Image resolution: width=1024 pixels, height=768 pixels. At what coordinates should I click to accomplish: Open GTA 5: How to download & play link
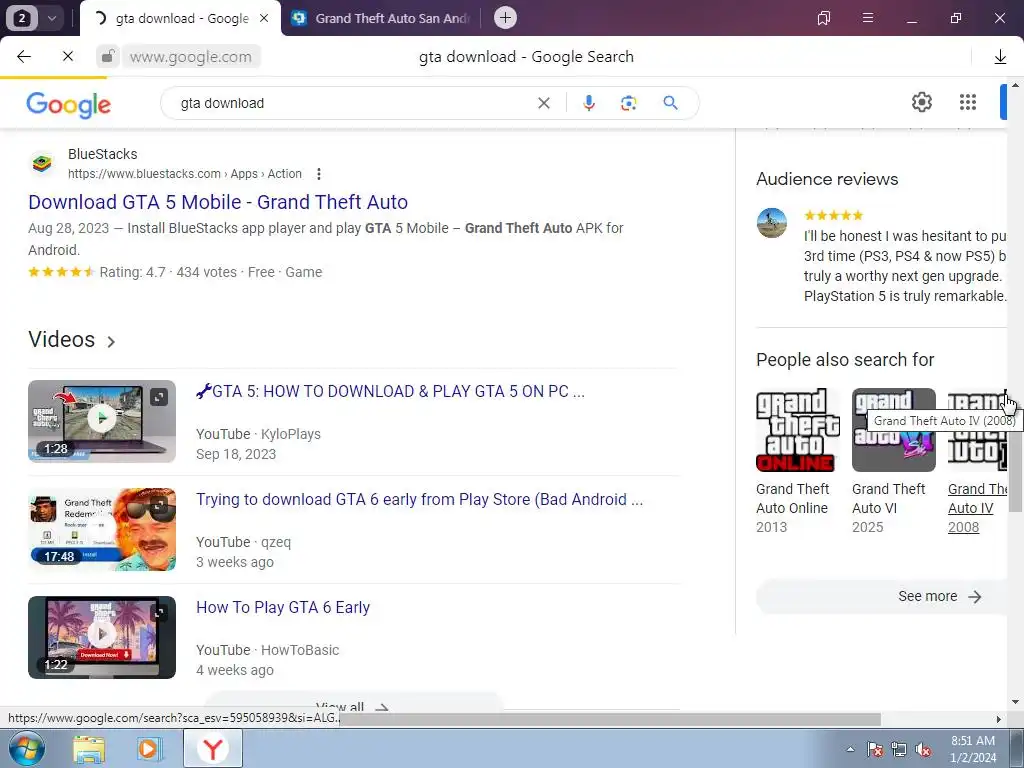tap(391, 391)
